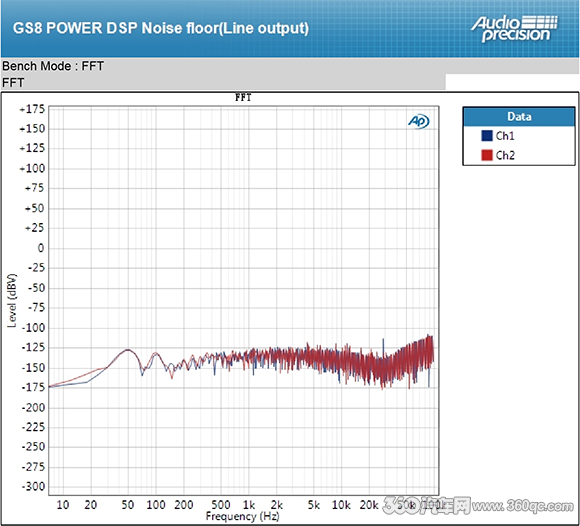
Task: Click the 50 frequency tick label
Action: [x=128, y=505]
